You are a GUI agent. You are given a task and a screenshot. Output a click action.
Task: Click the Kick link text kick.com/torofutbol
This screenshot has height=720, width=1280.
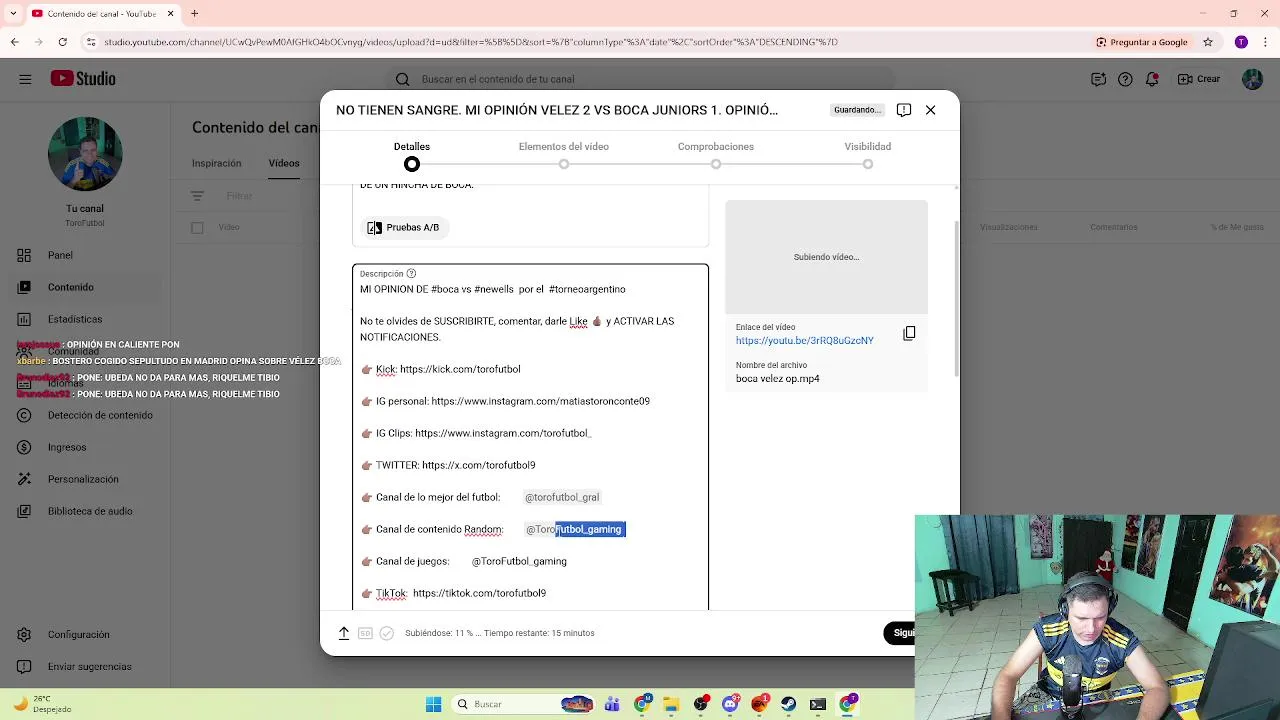point(460,369)
